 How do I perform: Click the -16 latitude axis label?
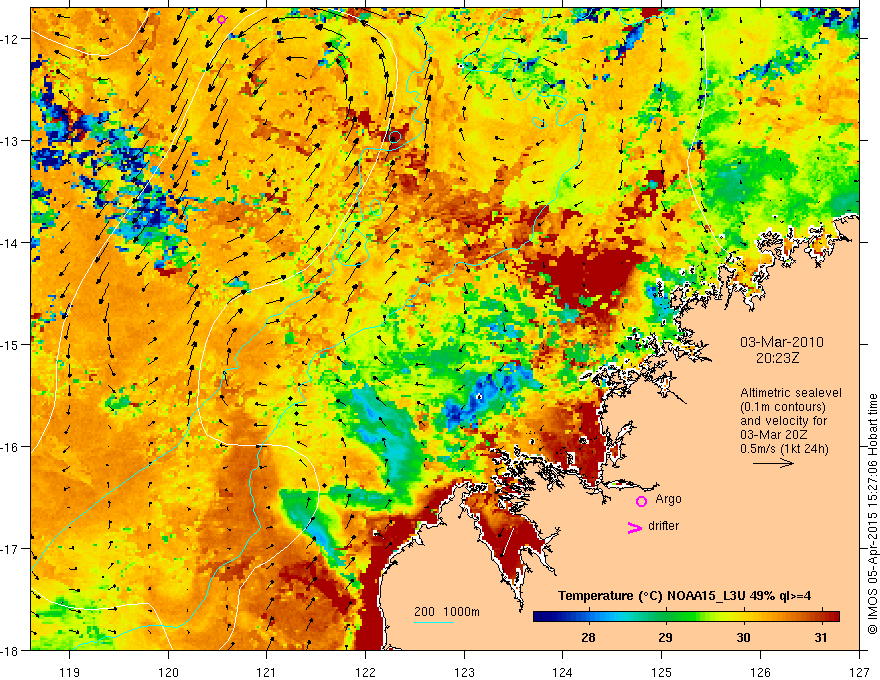coord(11,447)
